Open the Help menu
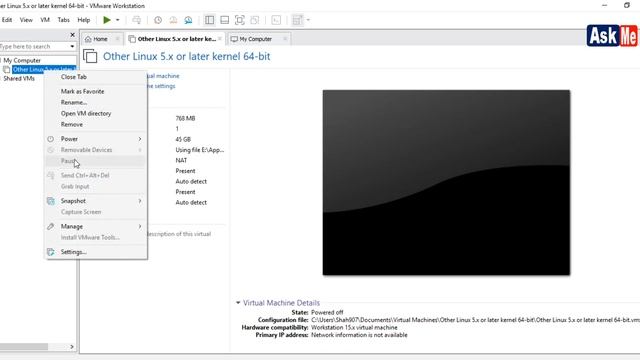This screenshot has height=360, width=640. [84, 20]
